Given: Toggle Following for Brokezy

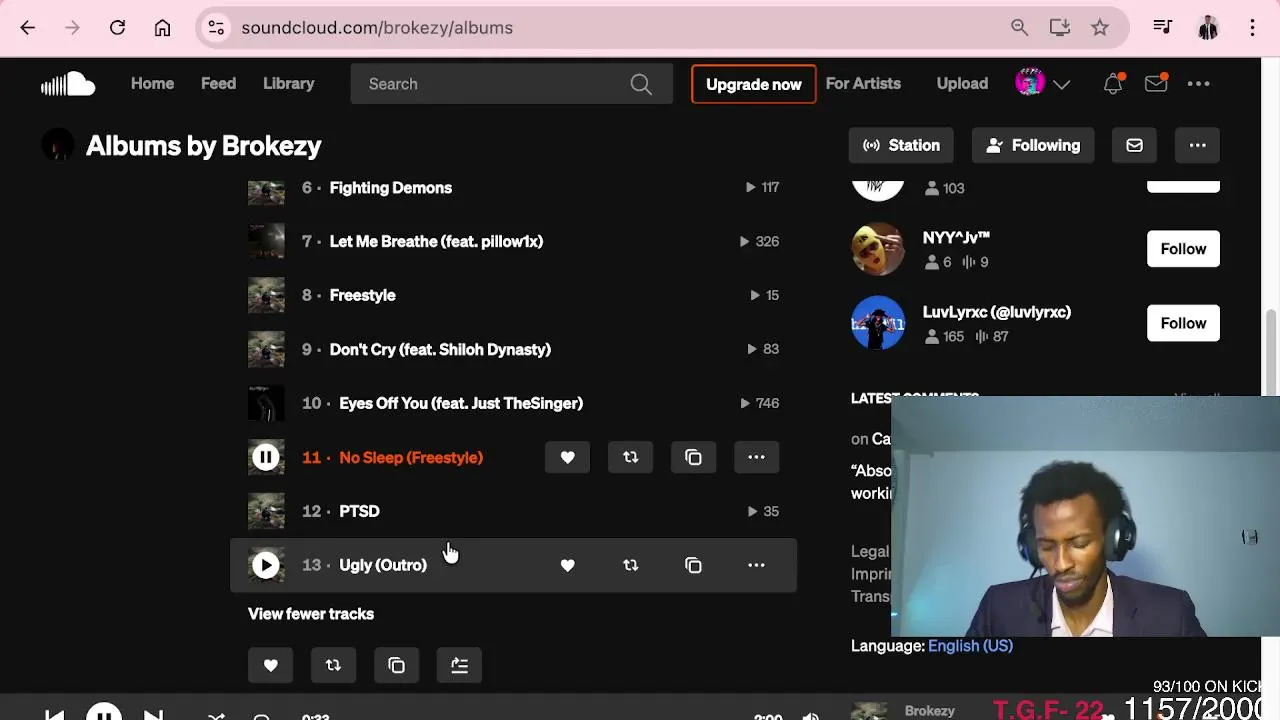Looking at the screenshot, I should 1033,146.
